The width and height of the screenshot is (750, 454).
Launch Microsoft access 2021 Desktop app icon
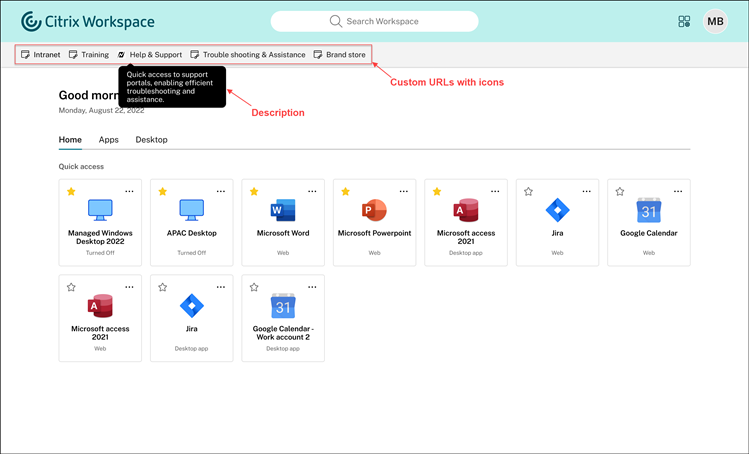coord(466,210)
